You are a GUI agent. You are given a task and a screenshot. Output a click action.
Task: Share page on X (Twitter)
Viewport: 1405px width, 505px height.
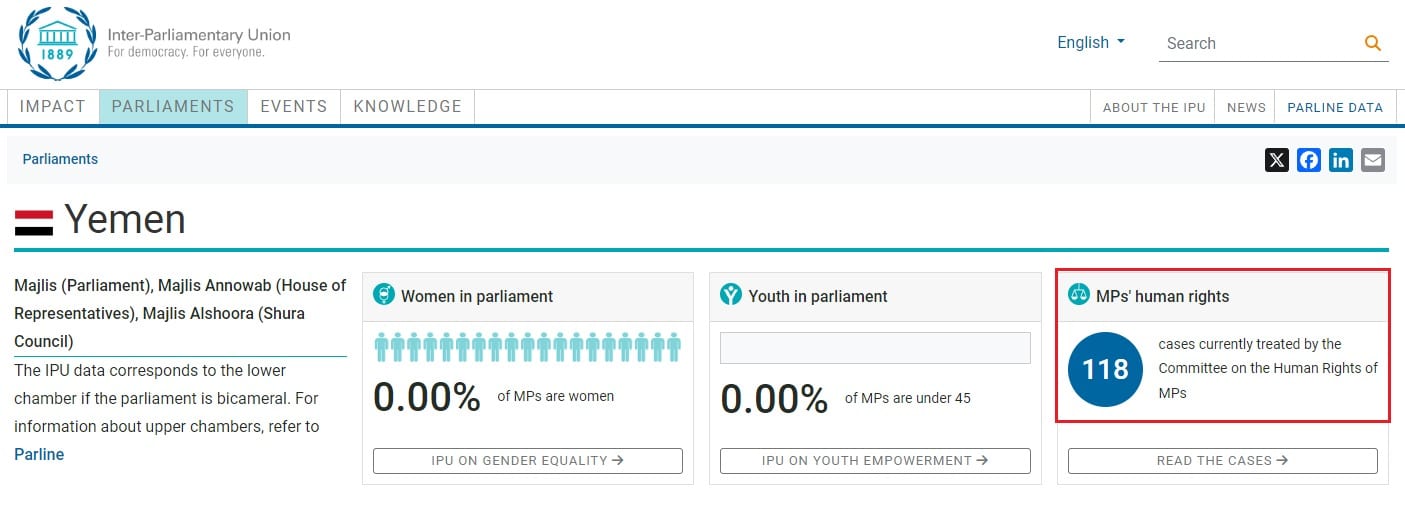(x=1277, y=160)
